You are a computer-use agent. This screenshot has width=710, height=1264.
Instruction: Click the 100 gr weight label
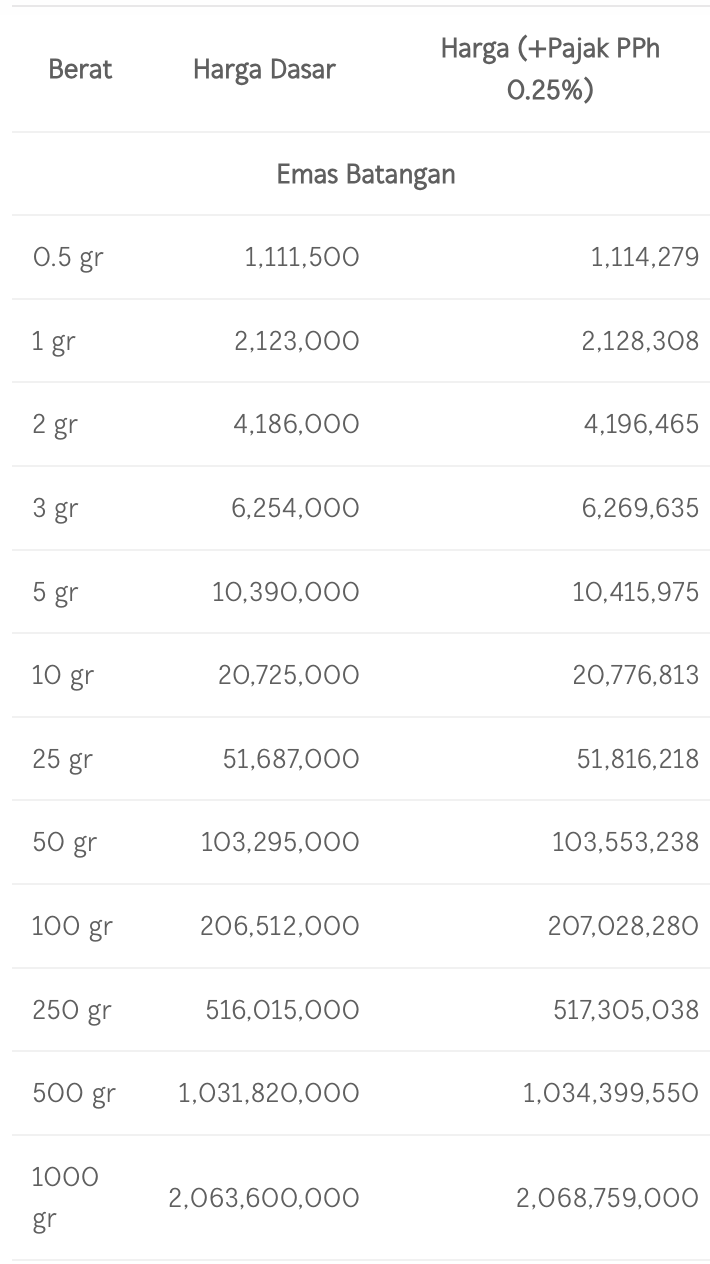72,927
